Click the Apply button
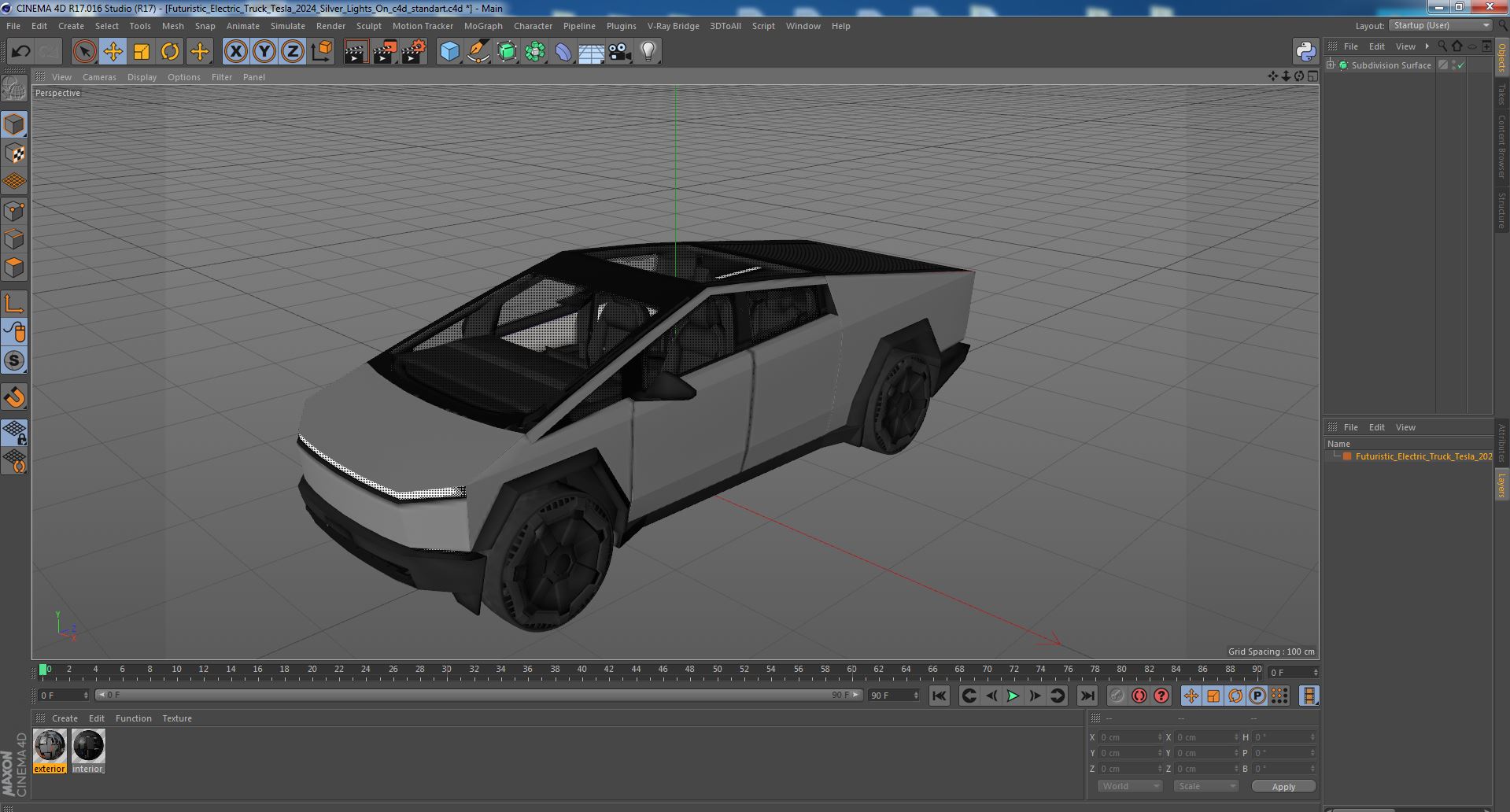This screenshot has height=812, width=1510. (x=1283, y=786)
